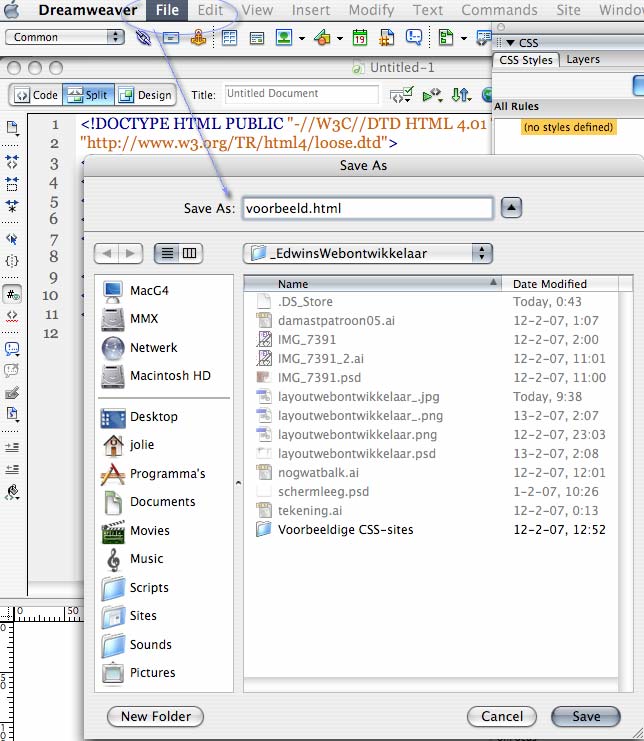Select Documents in the sidebar
The image size is (644, 741).
coord(148,502)
